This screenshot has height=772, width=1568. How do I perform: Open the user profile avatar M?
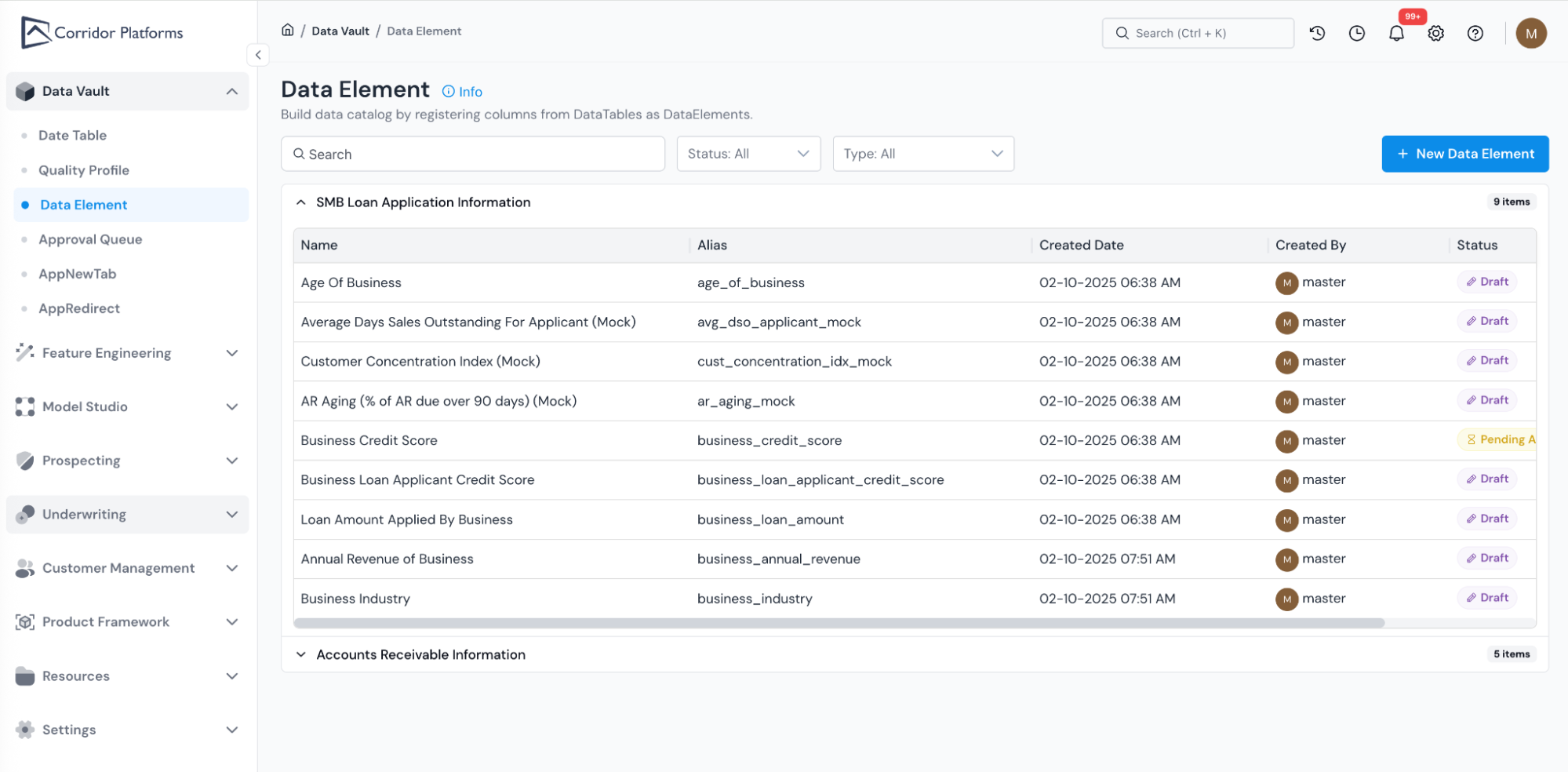pyautogui.click(x=1530, y=33)
